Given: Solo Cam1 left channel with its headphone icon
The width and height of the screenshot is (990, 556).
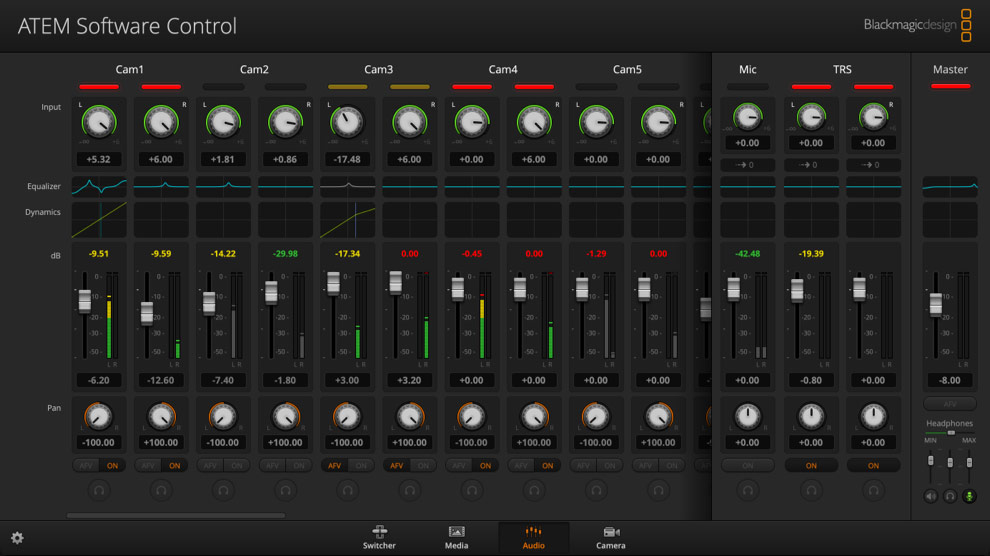Looking at the screenshot, I should click(98, 490).
